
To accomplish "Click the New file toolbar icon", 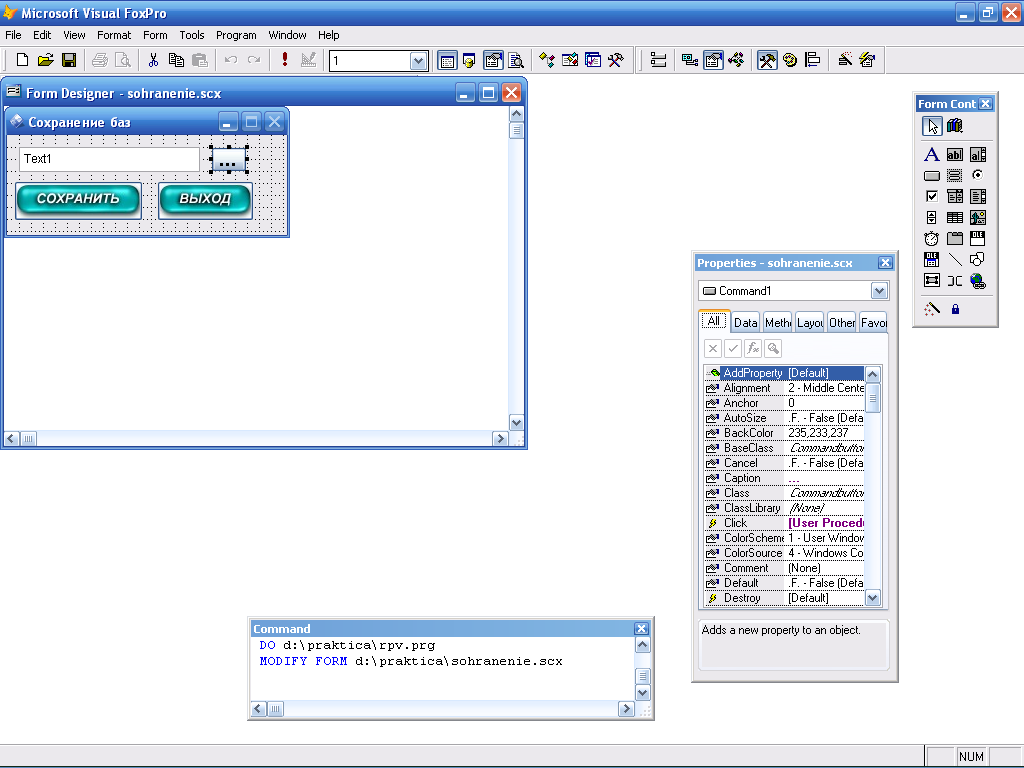I will pos(22,60).
